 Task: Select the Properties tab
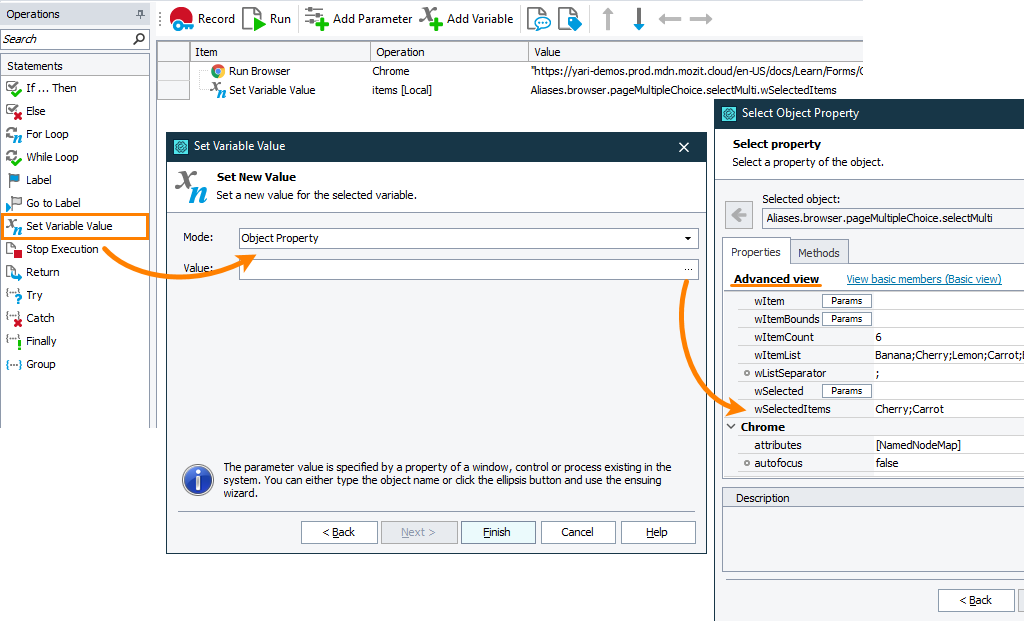[x=755, y=252]
